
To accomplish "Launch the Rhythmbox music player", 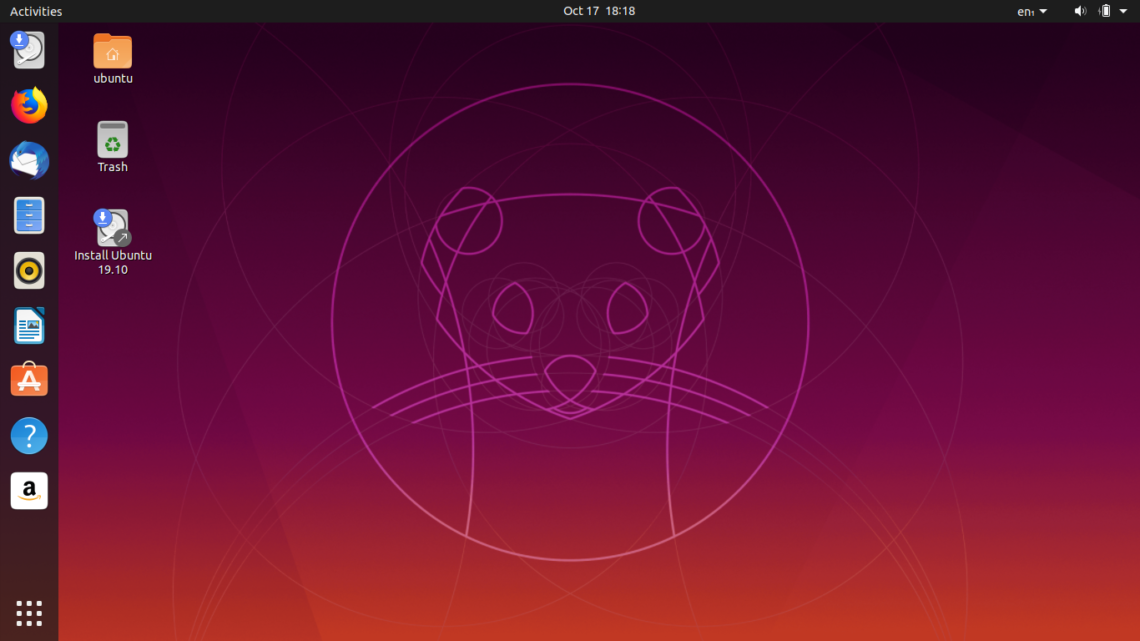I will (29, 270).
